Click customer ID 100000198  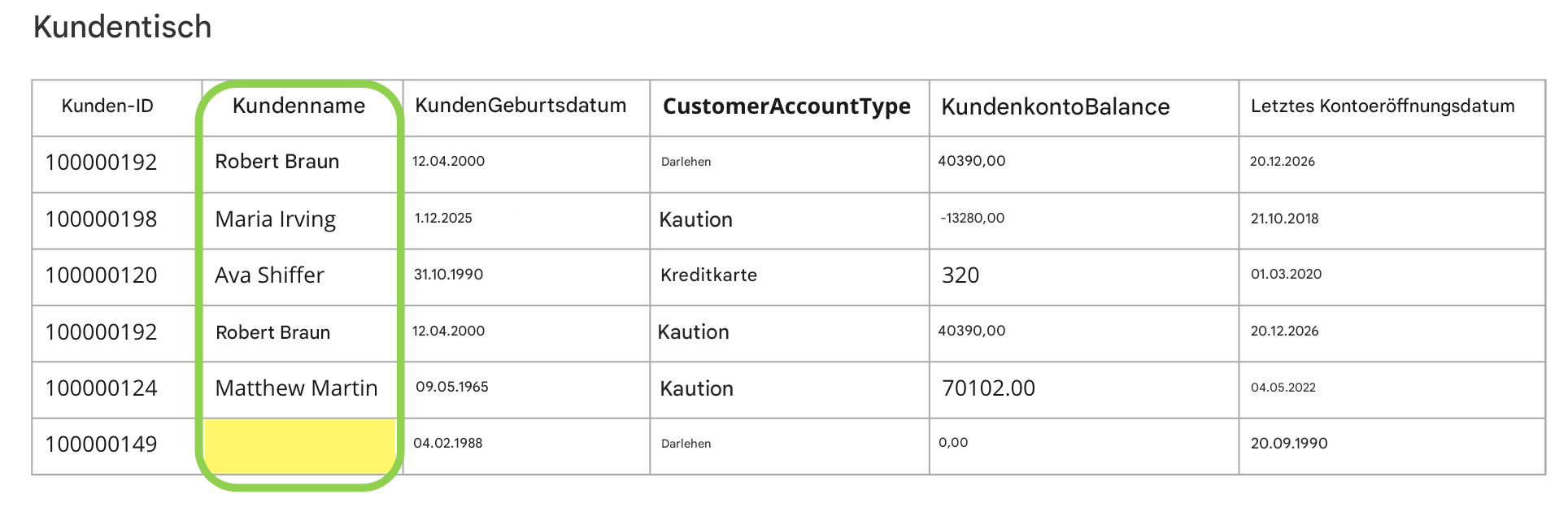point(101,219)
